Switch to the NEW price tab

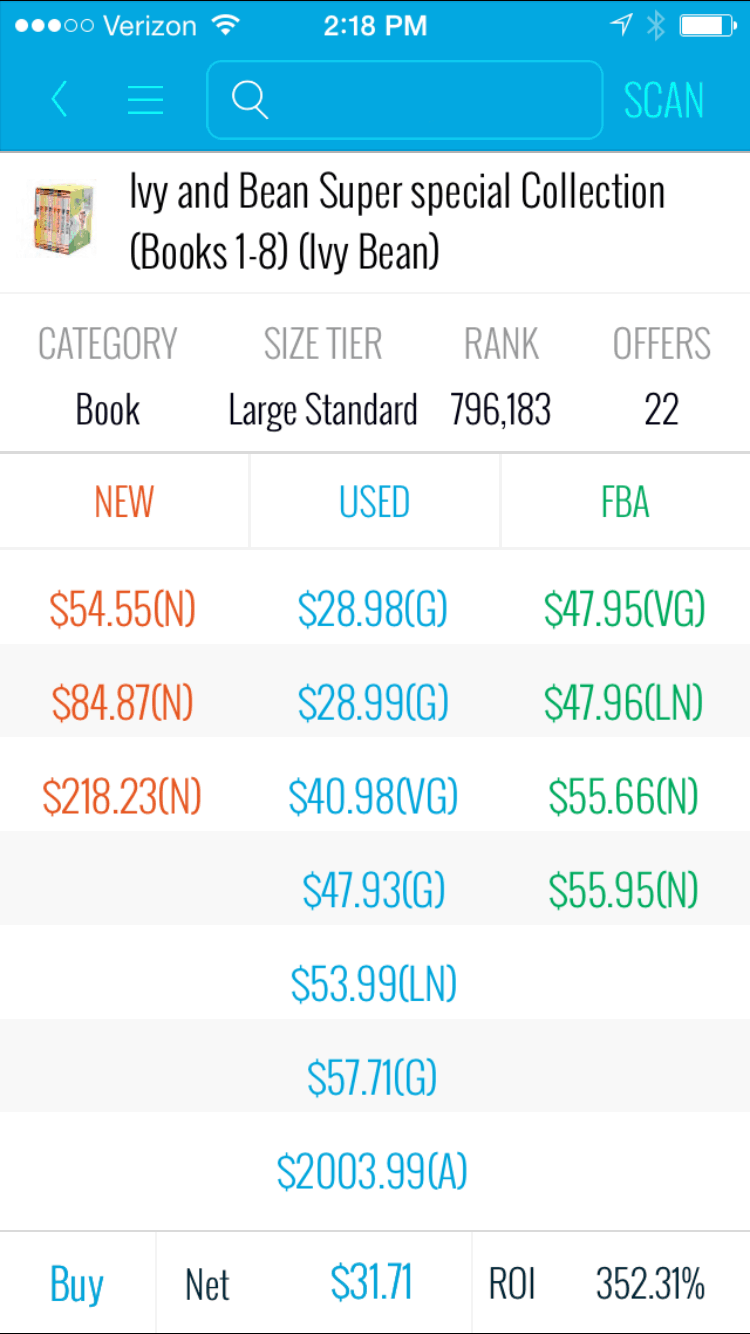(x=123, y=502)
